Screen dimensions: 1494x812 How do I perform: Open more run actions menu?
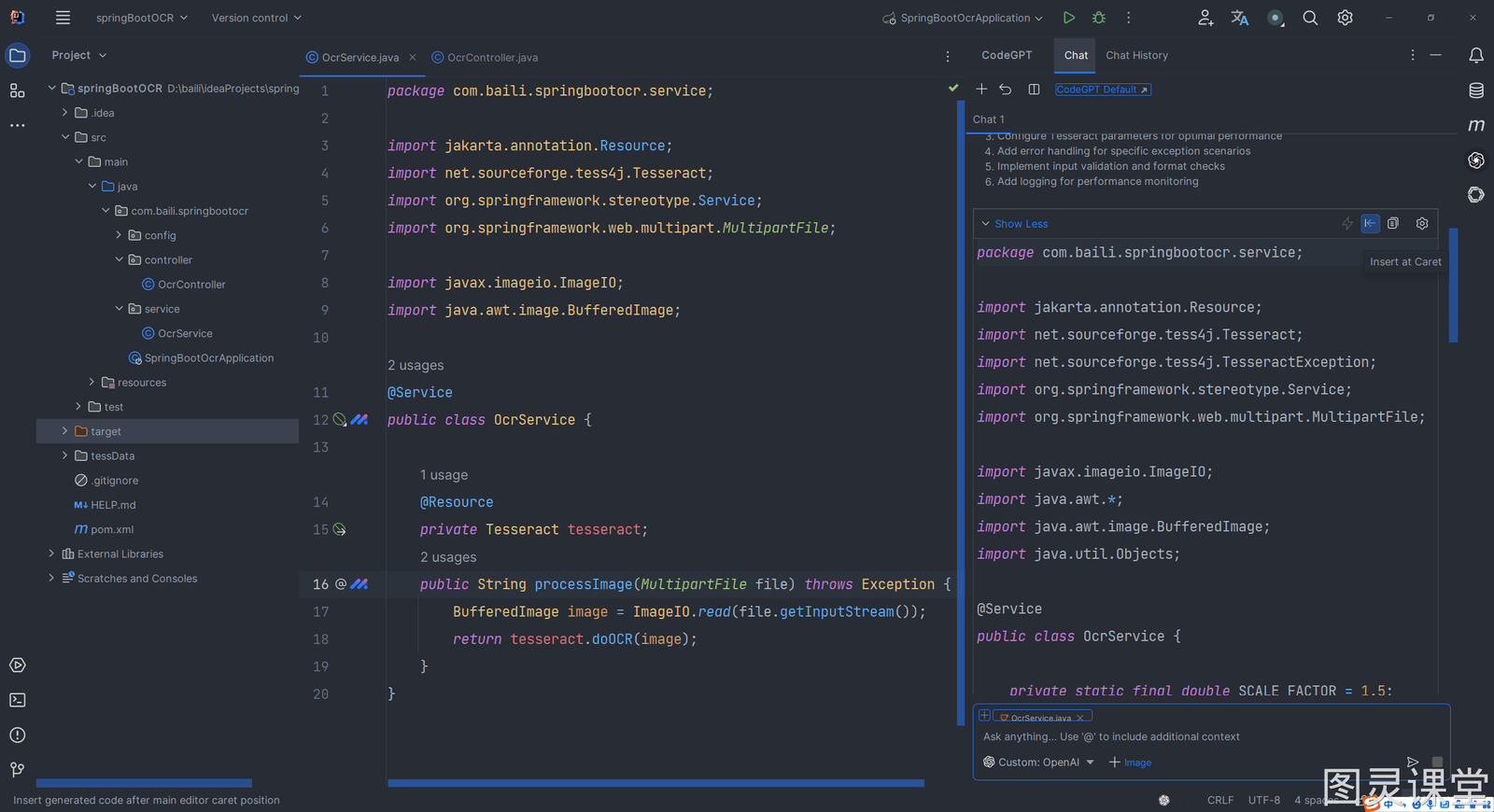coord(1129,18)
